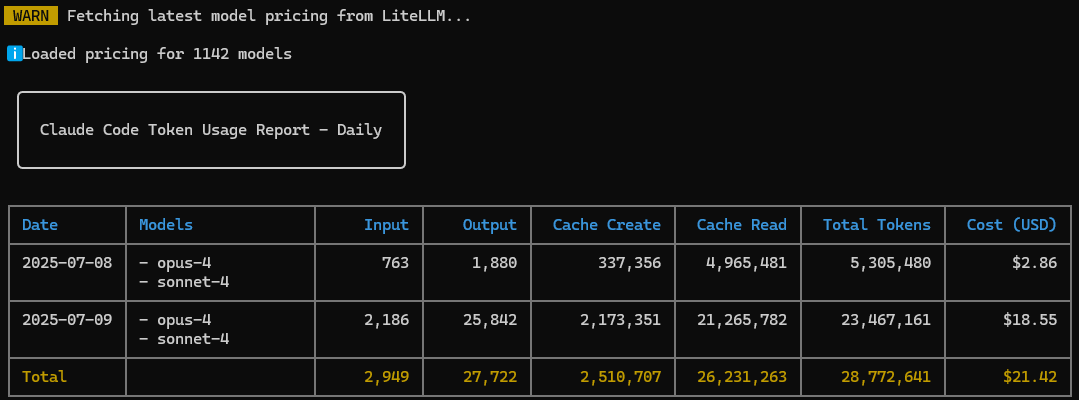Select the Models column header
The width and height of the screenshot is (1079, 400).
tap(166, 224)
